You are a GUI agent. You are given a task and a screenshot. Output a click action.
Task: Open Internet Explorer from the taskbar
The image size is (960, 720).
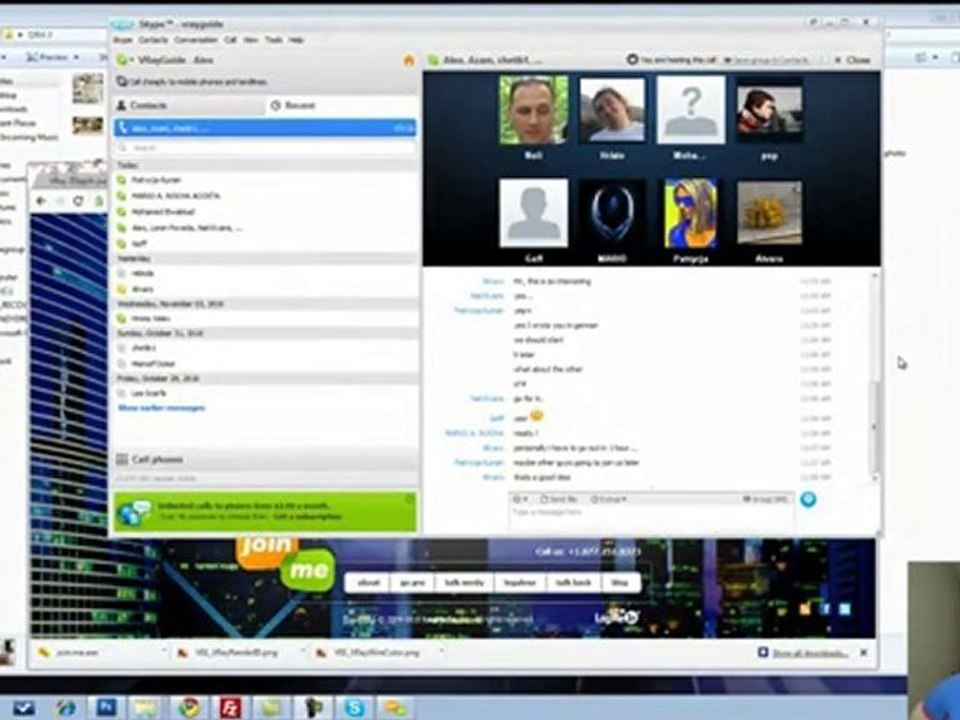[x=66, y=708]
